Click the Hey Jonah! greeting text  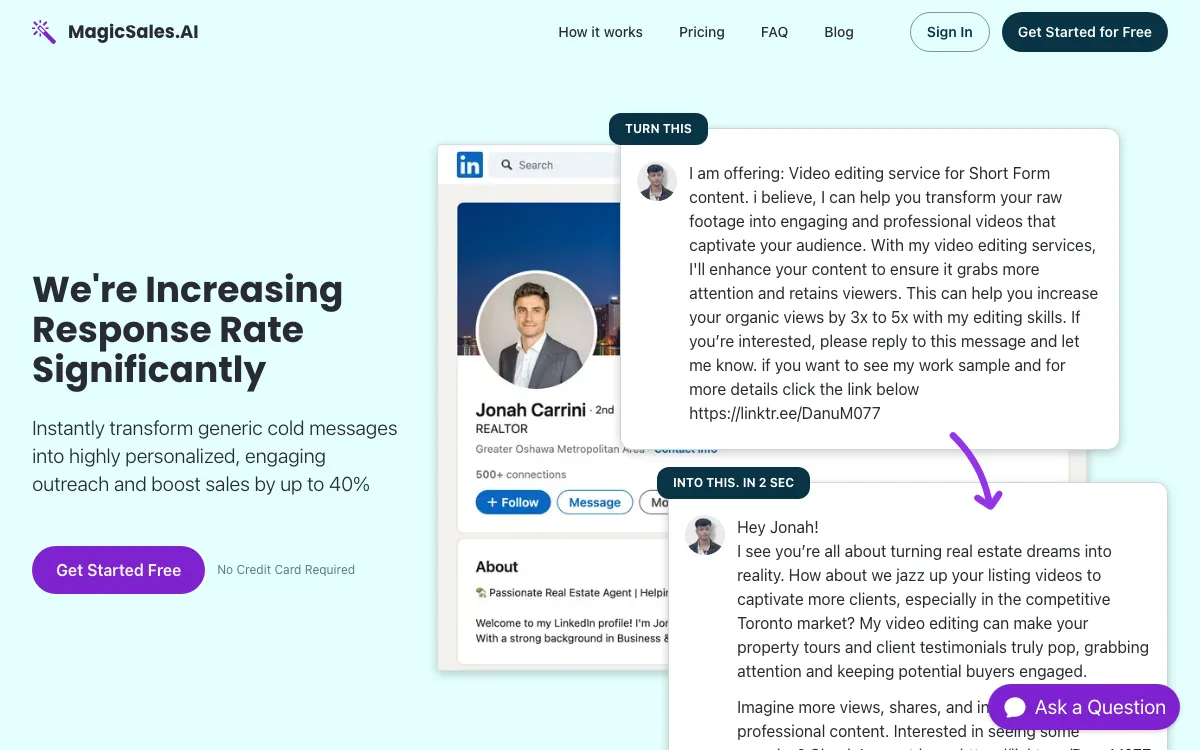click(778, 527)
